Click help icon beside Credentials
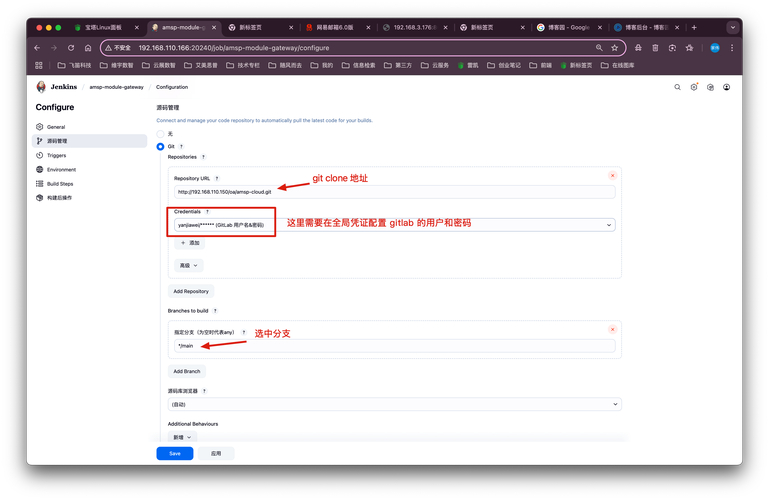The width and height of the screenshot is (769, 500). 207,212
